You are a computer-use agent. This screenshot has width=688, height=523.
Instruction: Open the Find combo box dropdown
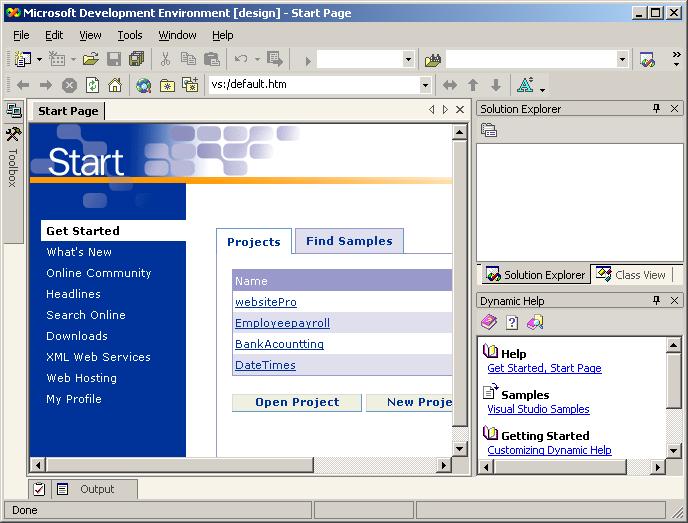pos(622,59)
